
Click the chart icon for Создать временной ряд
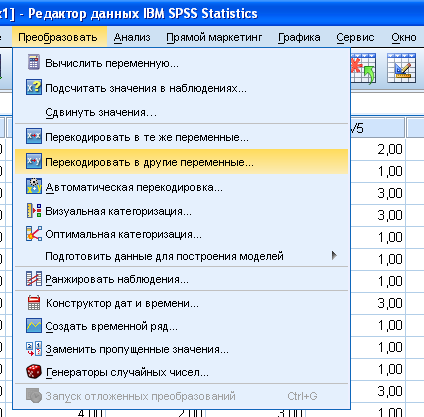pyautogui.click(x=34, y=326)
